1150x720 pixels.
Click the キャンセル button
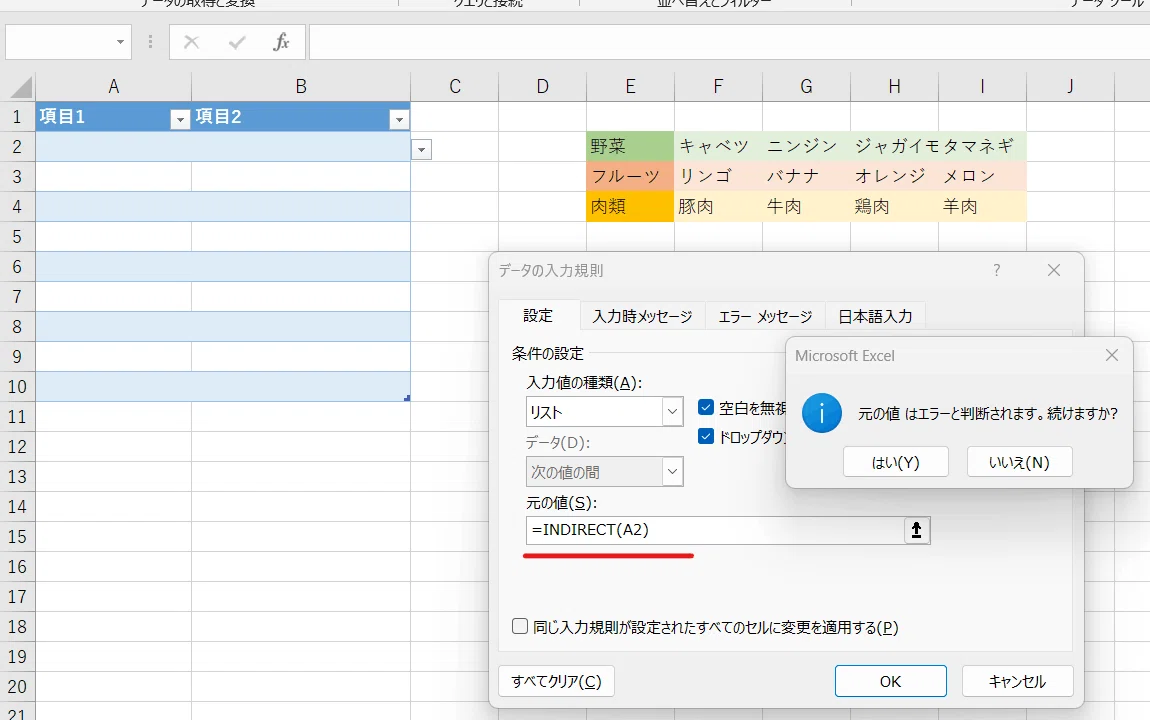pyautogui.click(x=1017, y=681)
